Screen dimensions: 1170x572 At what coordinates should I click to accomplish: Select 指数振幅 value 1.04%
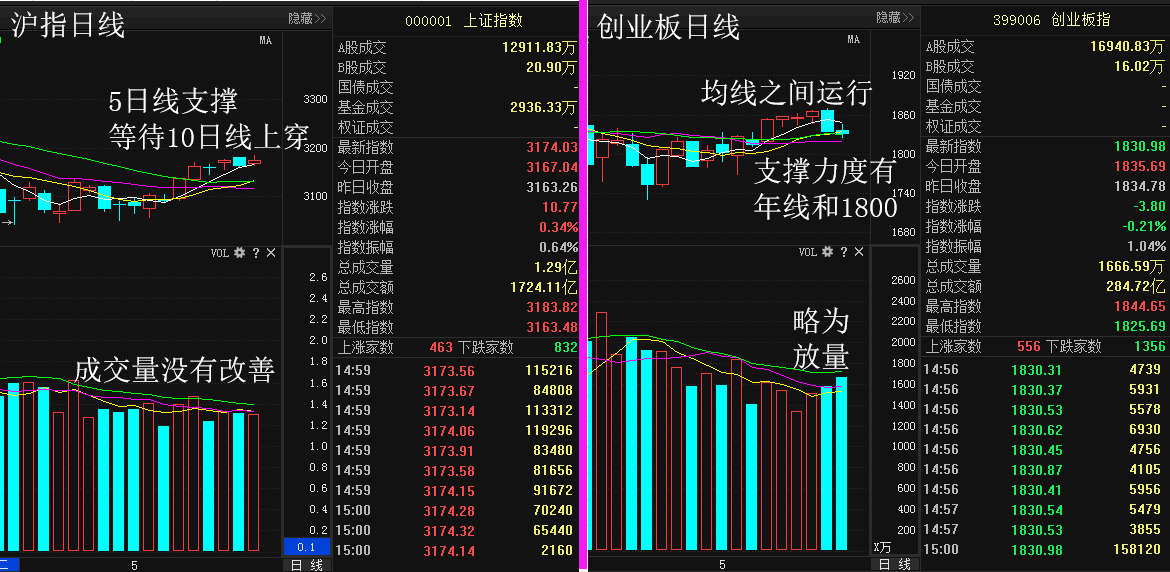[1145, 246]
